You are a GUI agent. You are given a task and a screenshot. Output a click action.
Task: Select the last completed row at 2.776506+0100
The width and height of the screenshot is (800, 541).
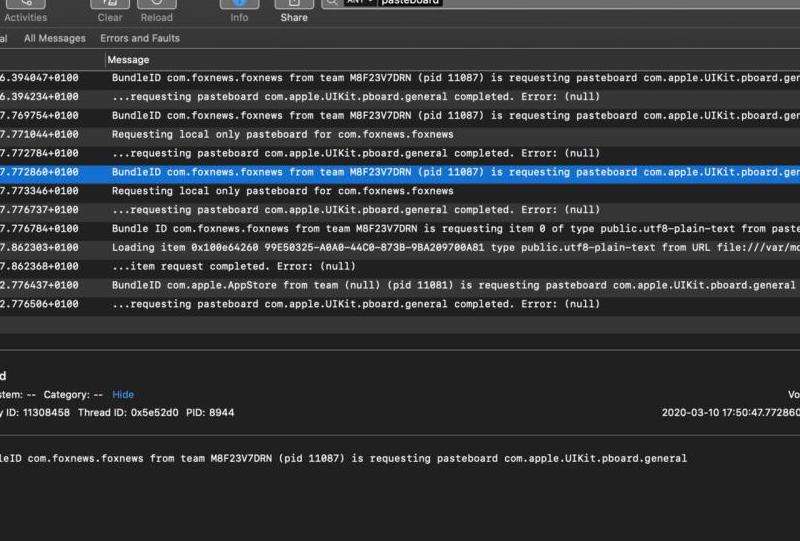pyautogui.click(x=400, y=305)
